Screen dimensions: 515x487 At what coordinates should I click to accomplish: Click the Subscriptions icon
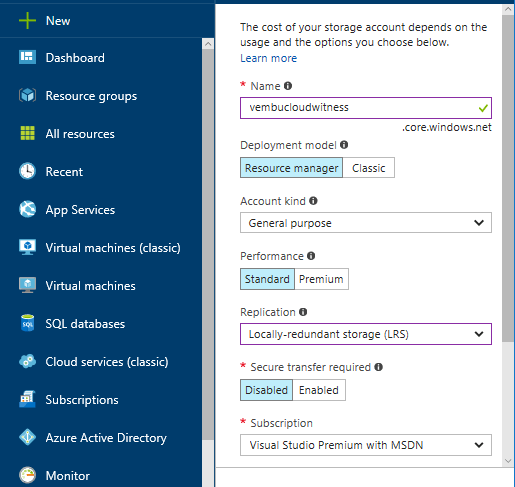pos(27,399)
